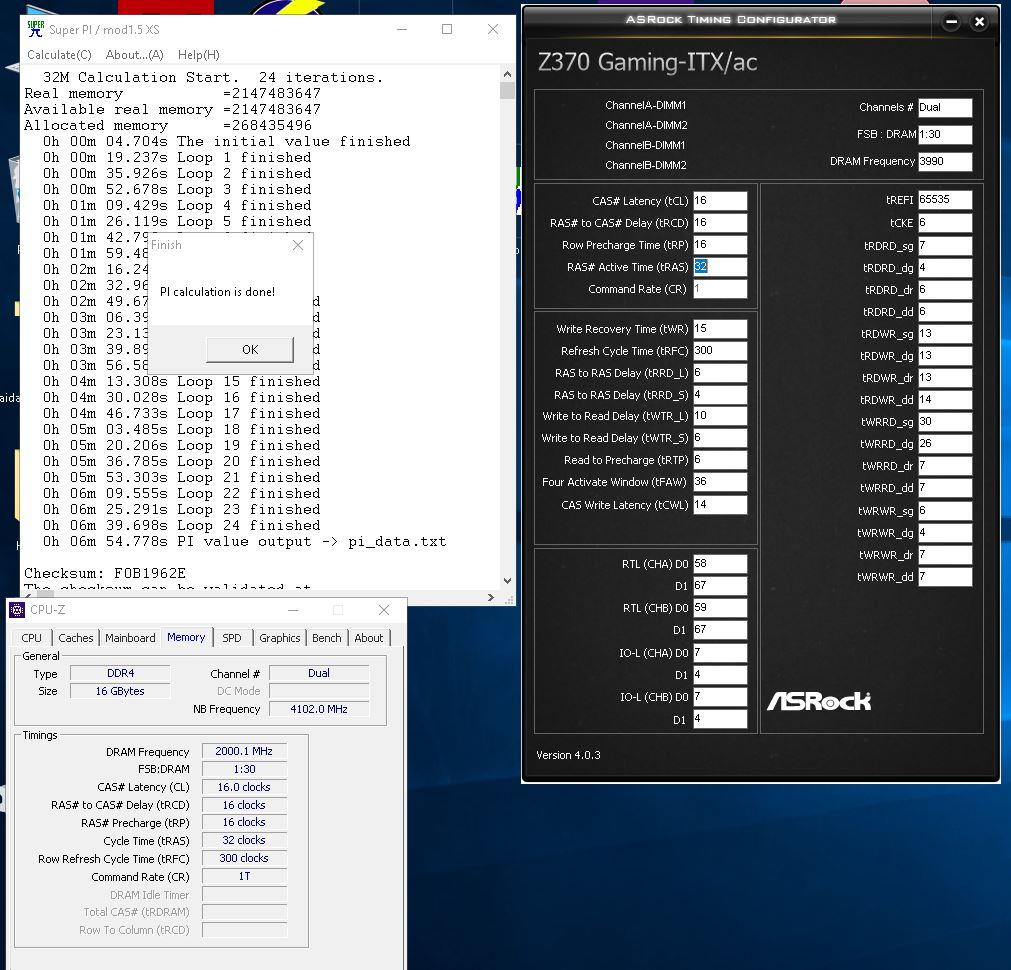1011x970 pixels.
Task: Click the RAS# Active Time (tRAS) field
Action: tap(720, 266)
